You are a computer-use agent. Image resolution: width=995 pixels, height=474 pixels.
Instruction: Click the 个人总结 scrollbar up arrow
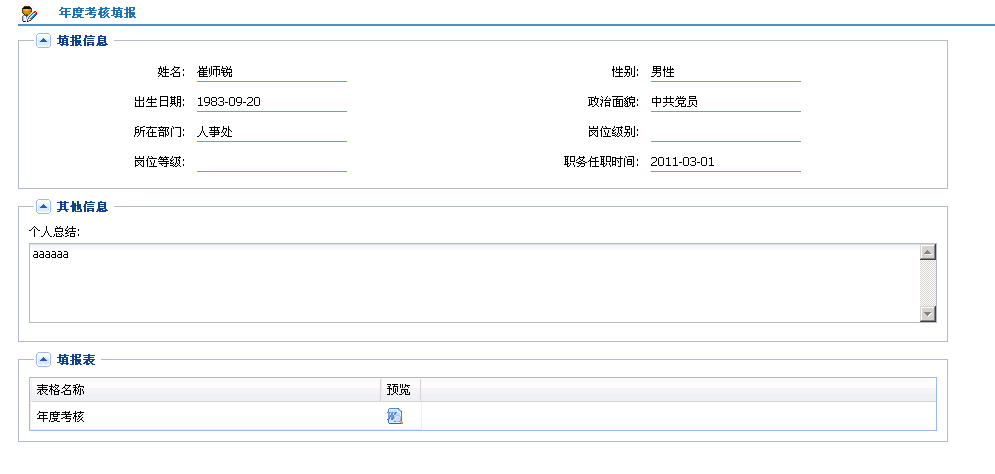tap(928, 252)
